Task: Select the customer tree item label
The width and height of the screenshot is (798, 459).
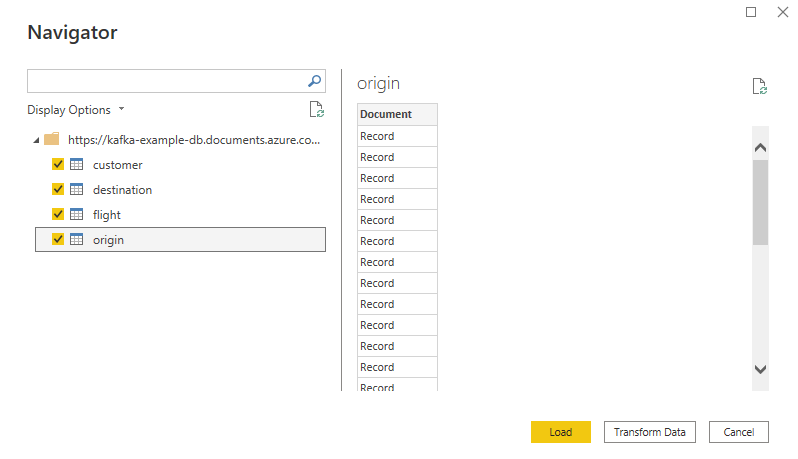Action: [118, 165]
